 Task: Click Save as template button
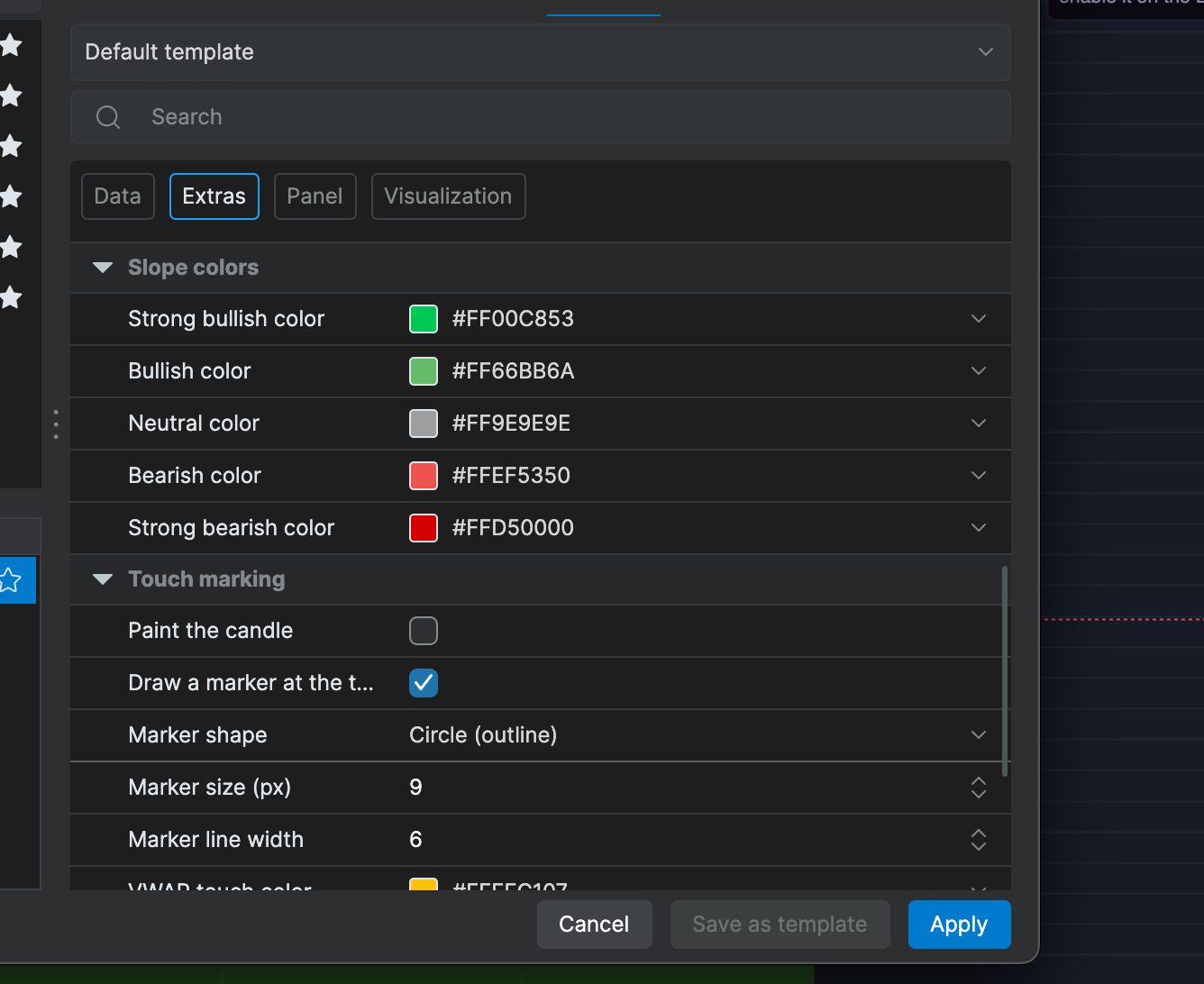click(x=780, y=925)
